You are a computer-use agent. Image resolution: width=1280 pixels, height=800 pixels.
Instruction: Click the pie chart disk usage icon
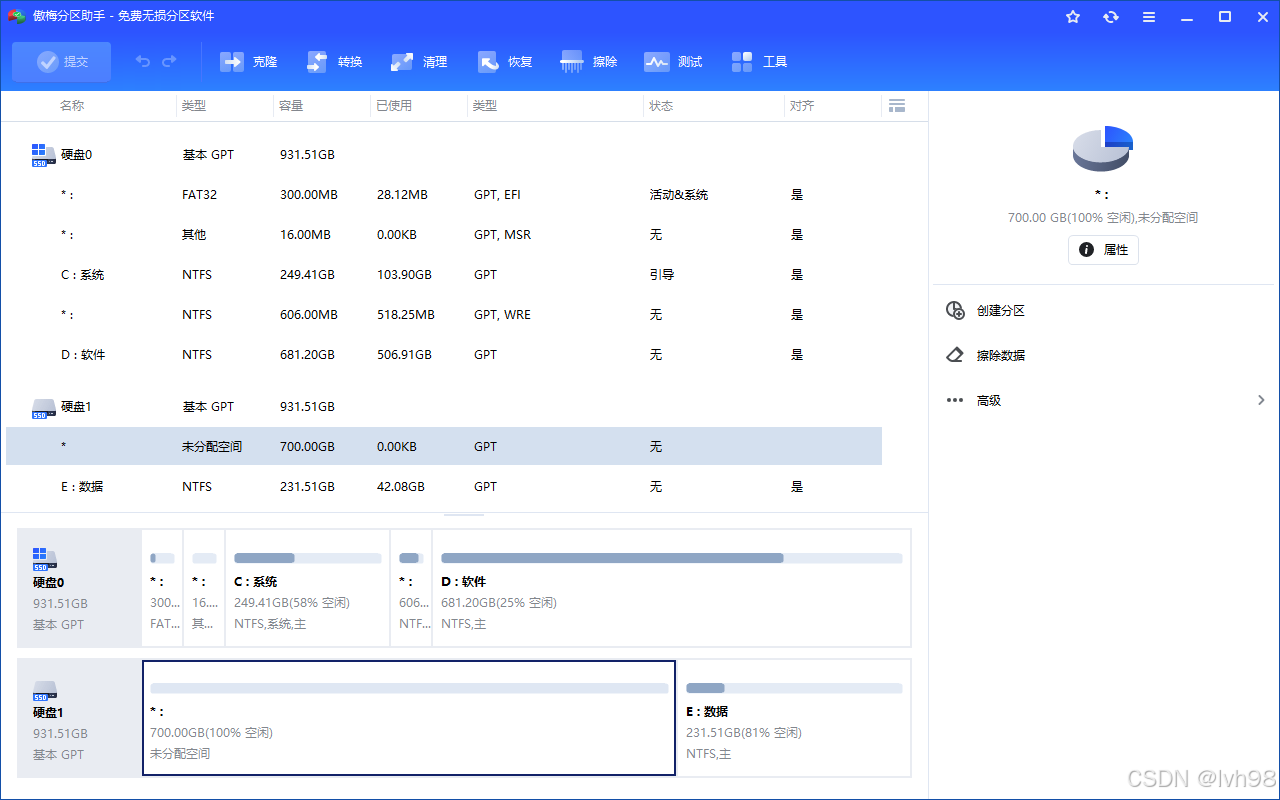(1103, 149)
